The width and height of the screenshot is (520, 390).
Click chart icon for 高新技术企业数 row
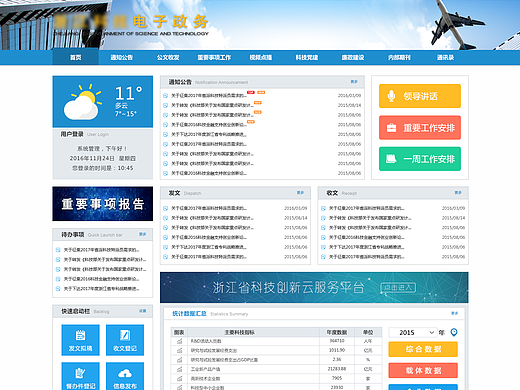click(x=179, y=378)
